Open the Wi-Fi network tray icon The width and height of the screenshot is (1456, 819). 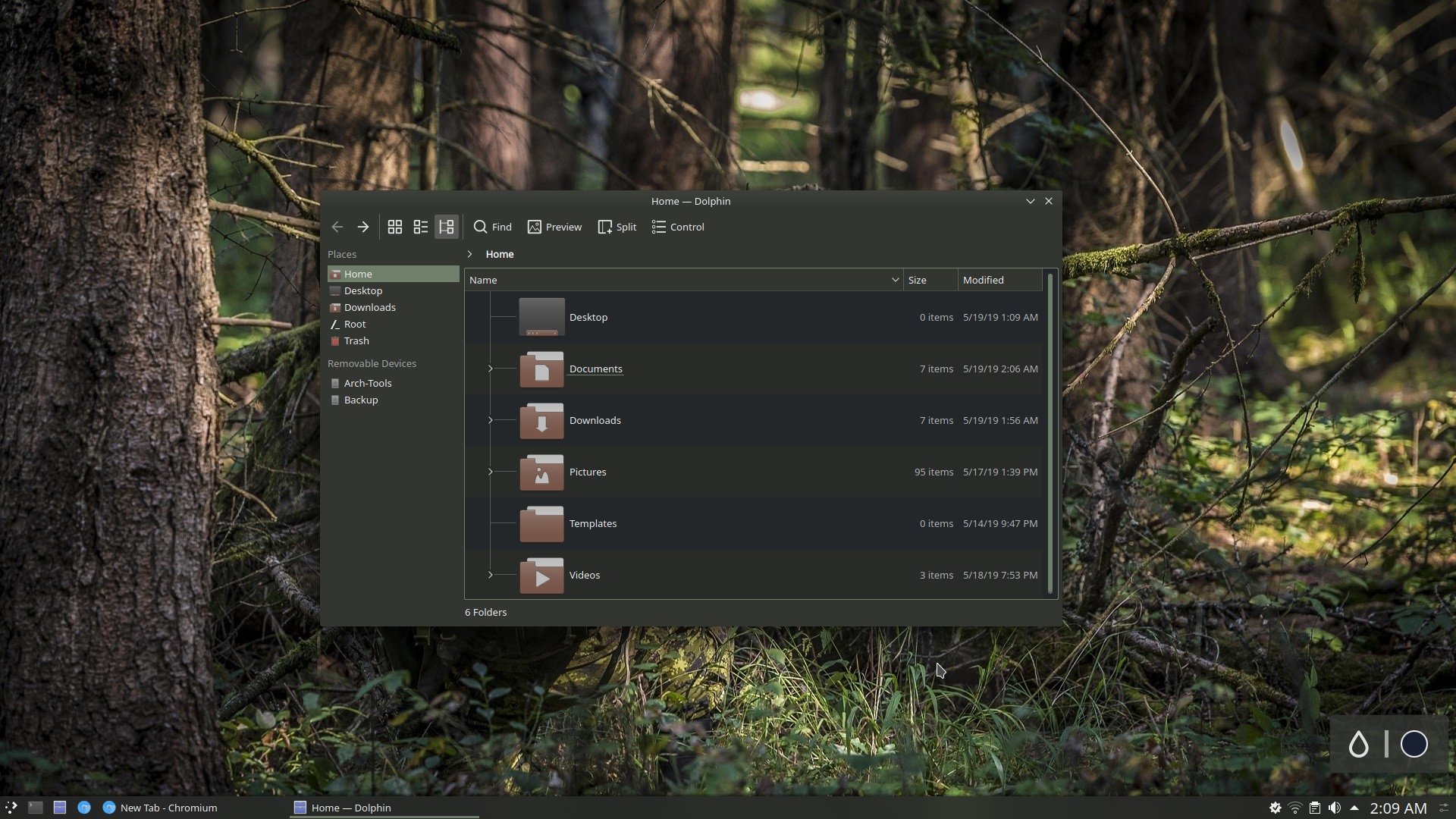pyautogui.click(x=1295, y=808)
